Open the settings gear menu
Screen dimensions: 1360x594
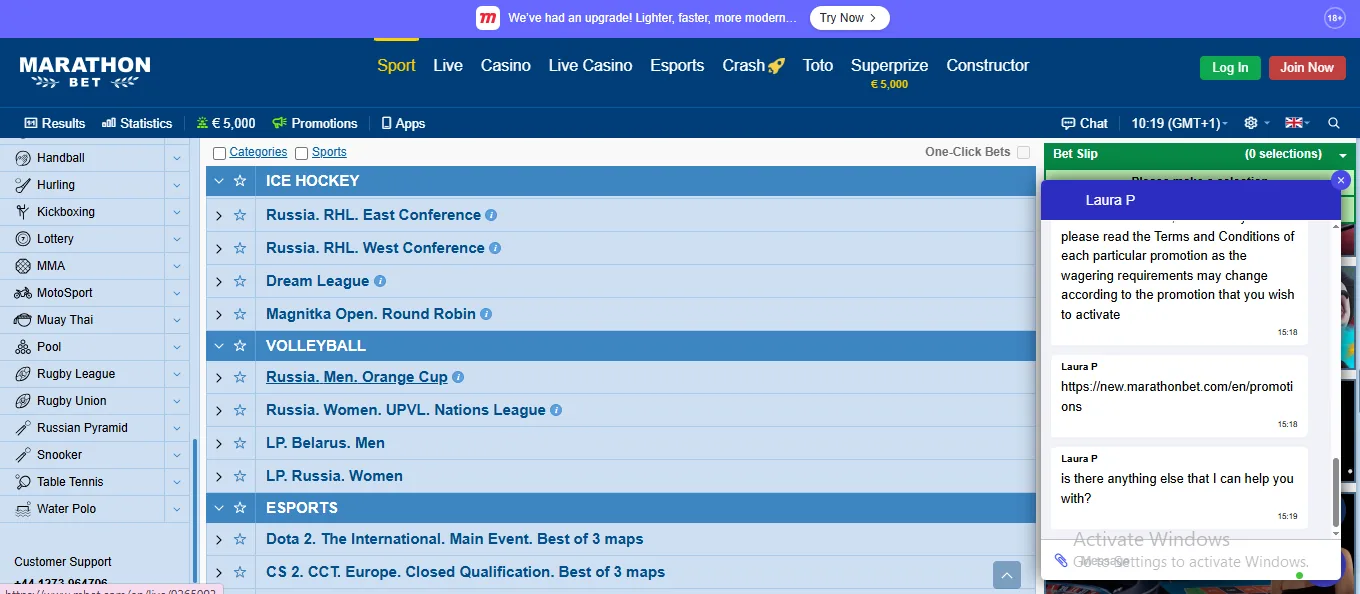1251,123
